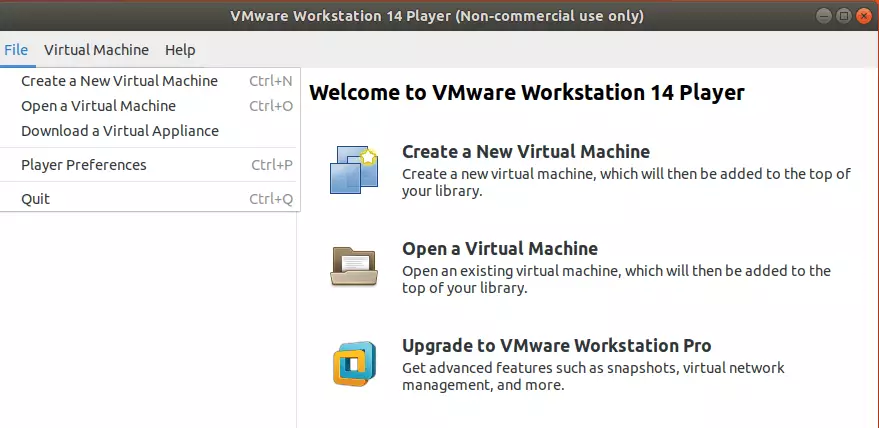Click the Ctrl+N shortcut label

pyautogui.click(x=271, y=81)
